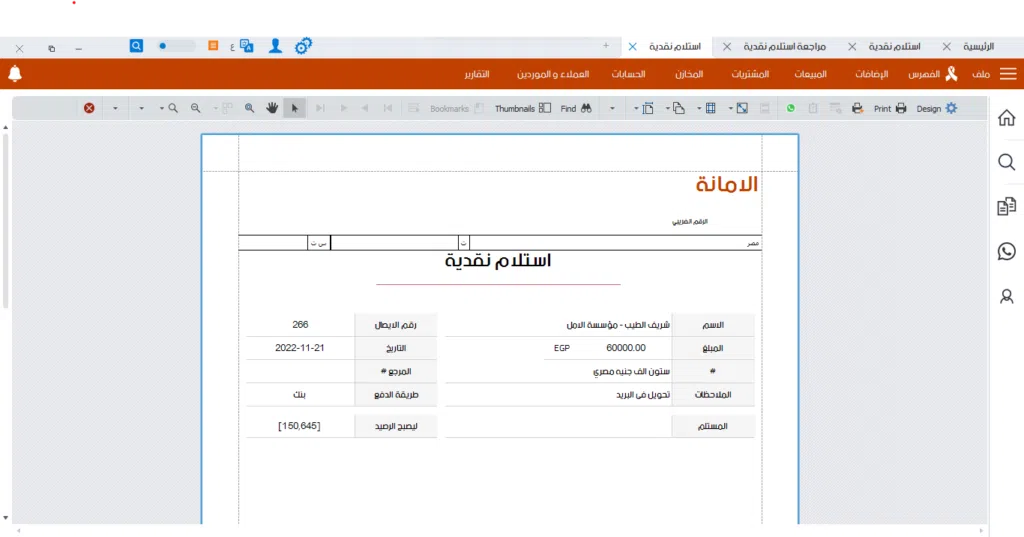This screenshot has height=537, width=1024.
Task: Click the date 2022-11-21
Action: coord(300,348)
